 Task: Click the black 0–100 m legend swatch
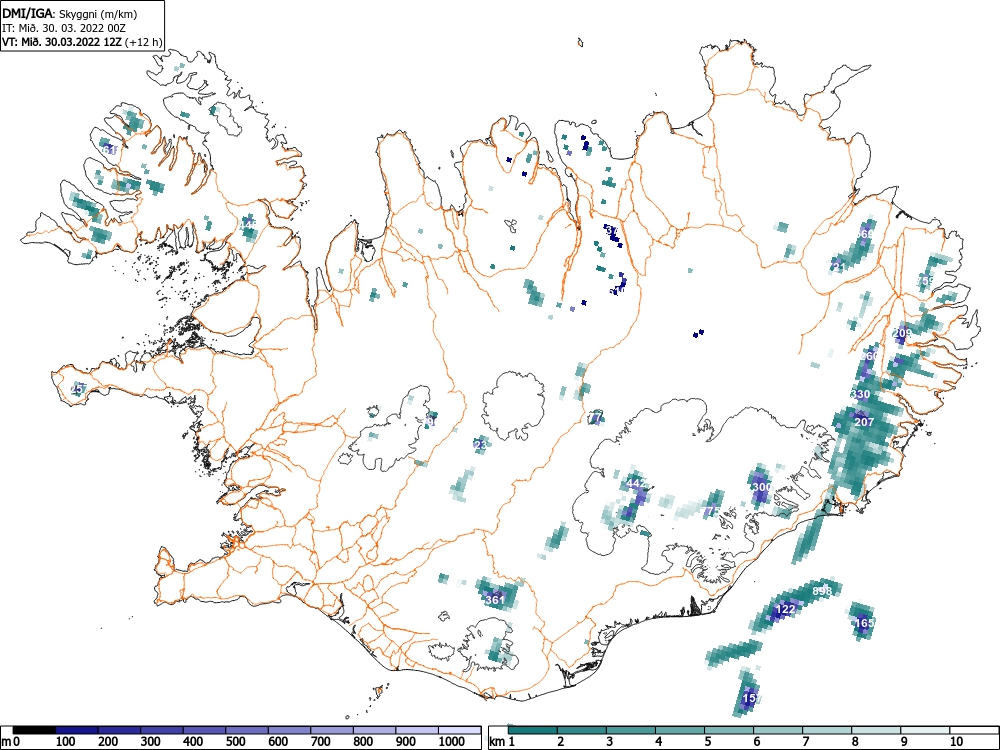pos(34,730)
